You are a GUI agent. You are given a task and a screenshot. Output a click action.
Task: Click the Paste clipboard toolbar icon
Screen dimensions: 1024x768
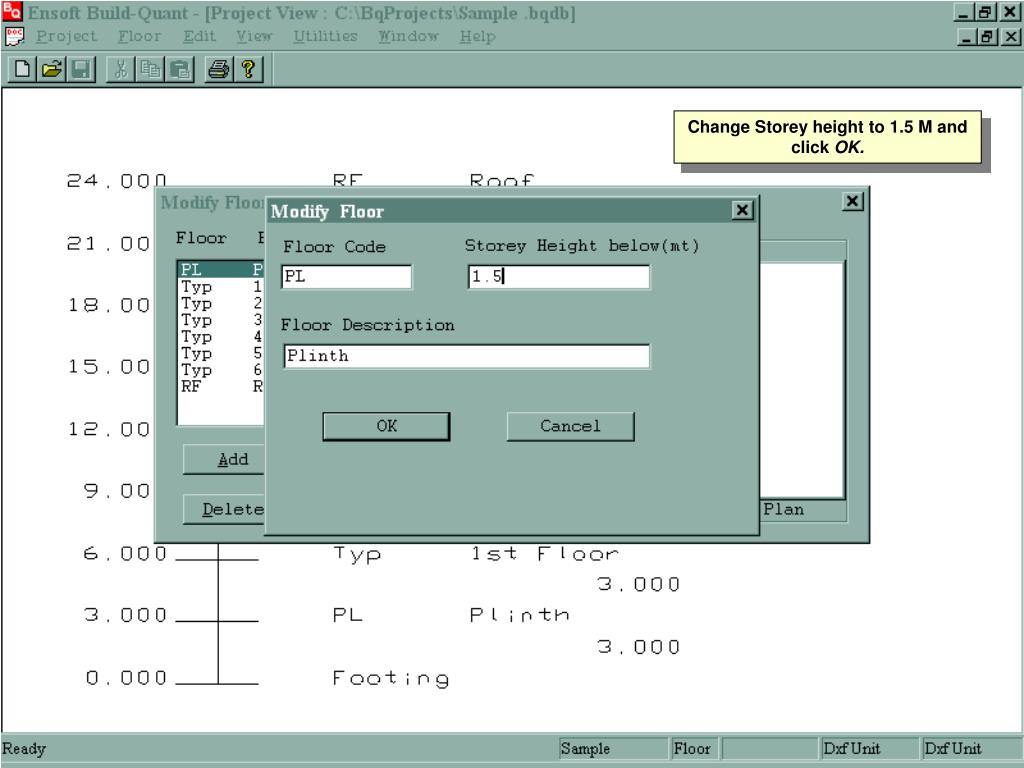[180, 69]
